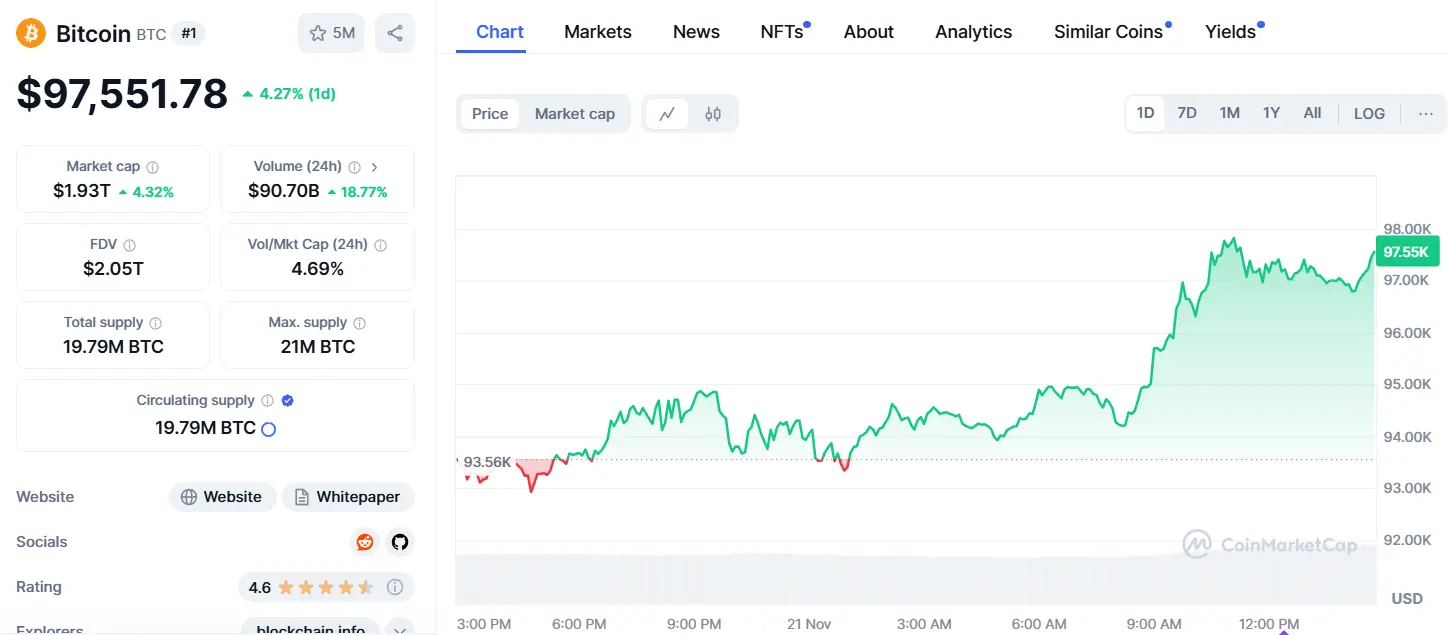Open the NFTs tab
This screenshot has height=635, width=1448.
(x=782, y=32)
